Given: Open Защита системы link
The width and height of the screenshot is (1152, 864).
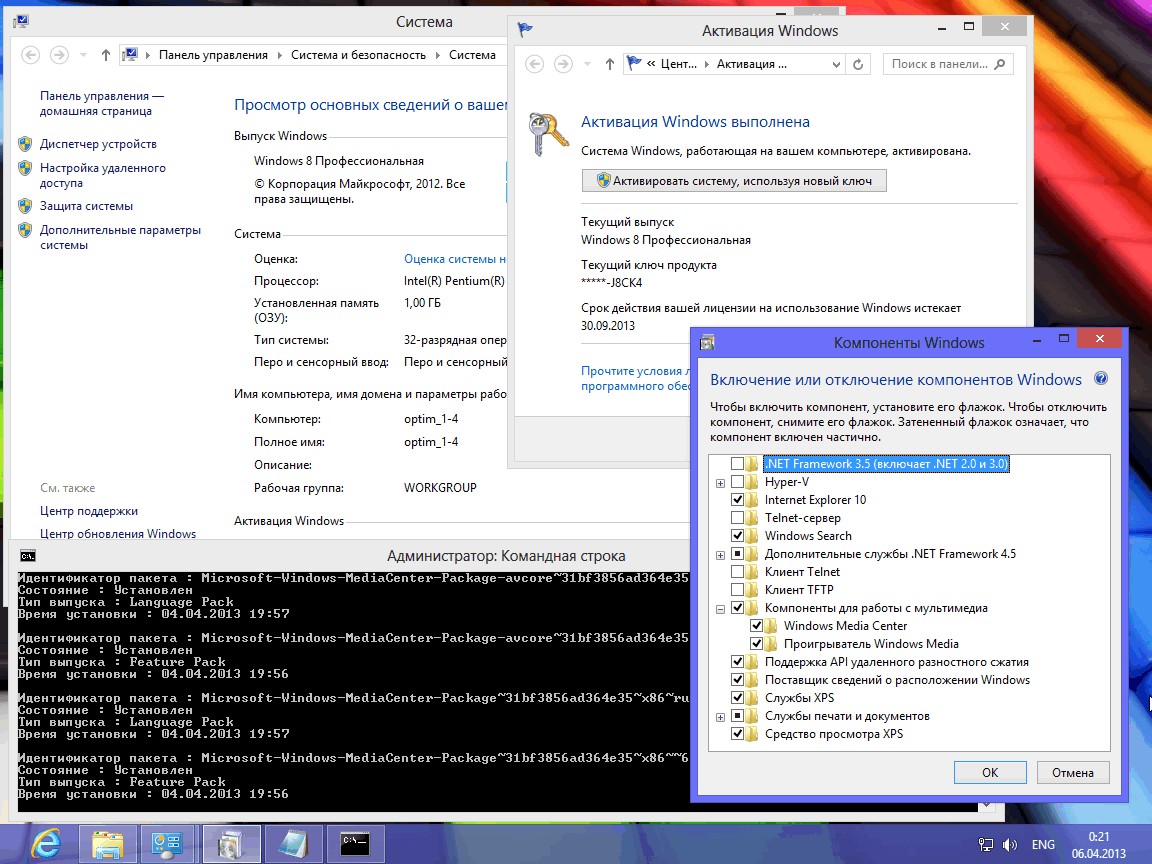Looking at the screenshot, I should (x=86, y=206).
